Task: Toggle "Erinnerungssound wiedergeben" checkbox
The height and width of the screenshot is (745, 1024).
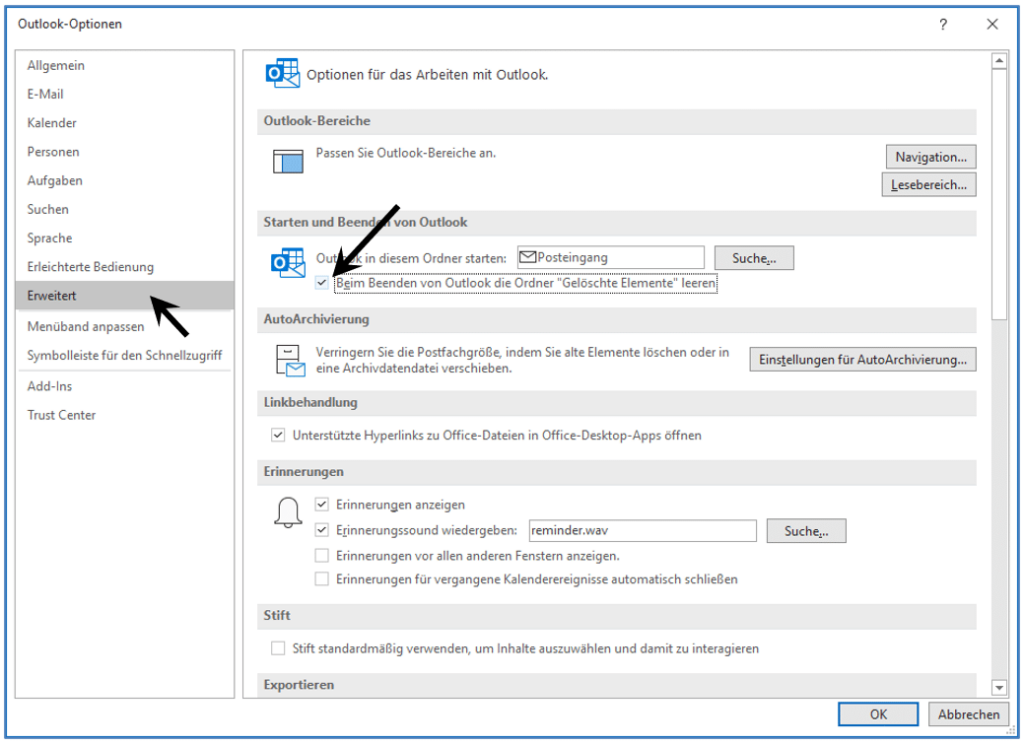Action: coord(321,530)
